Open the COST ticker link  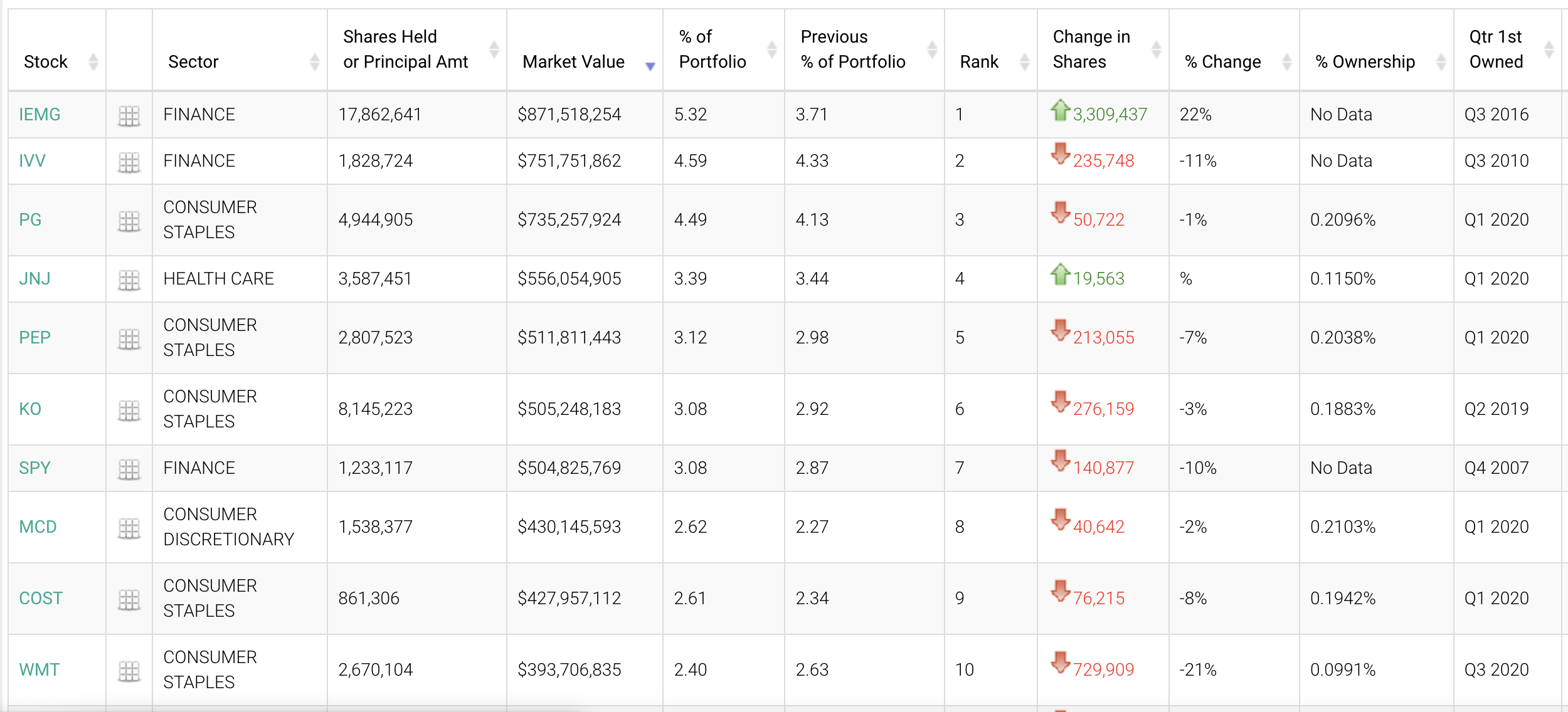41,599
